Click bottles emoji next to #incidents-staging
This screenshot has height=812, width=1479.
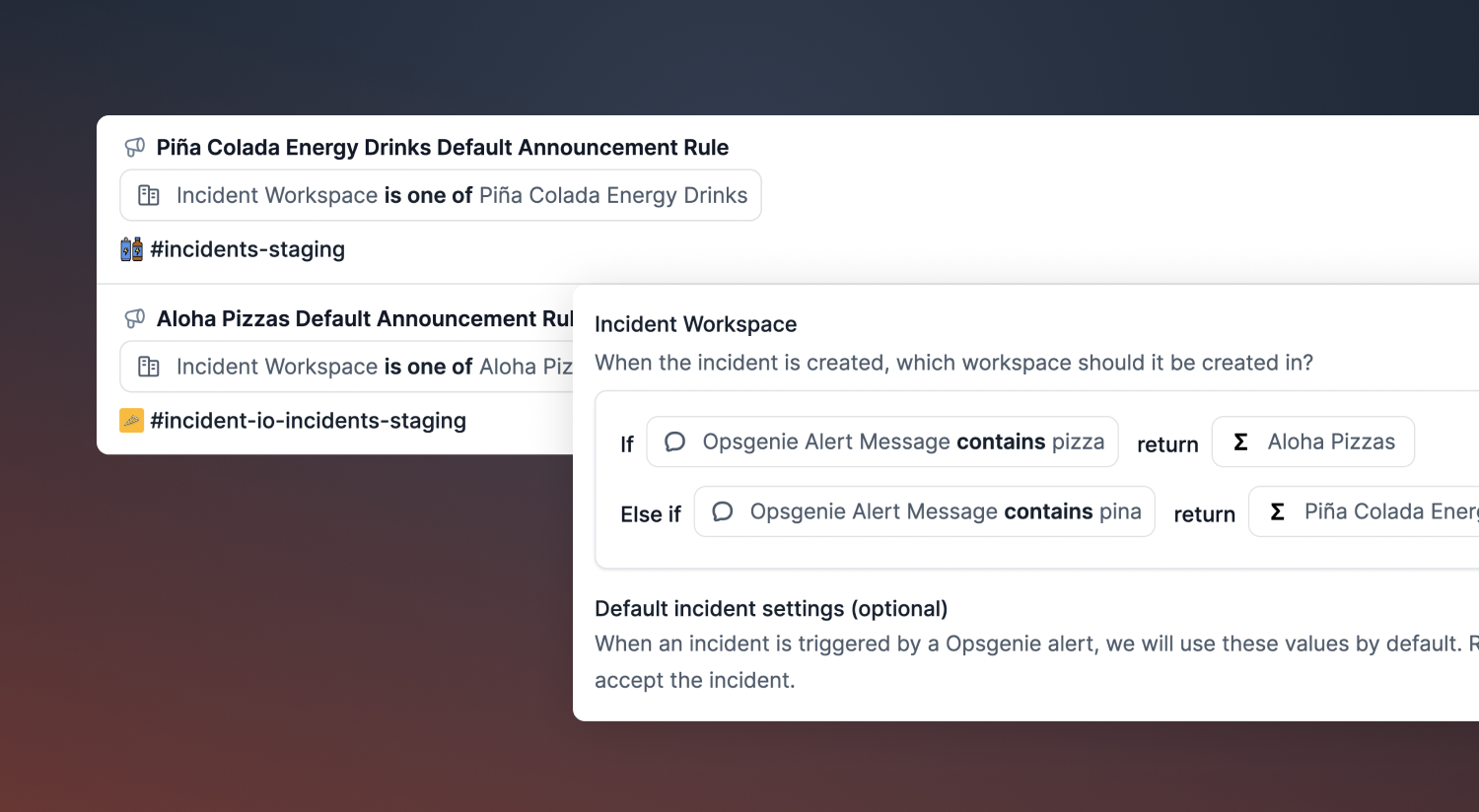(131, 249)
